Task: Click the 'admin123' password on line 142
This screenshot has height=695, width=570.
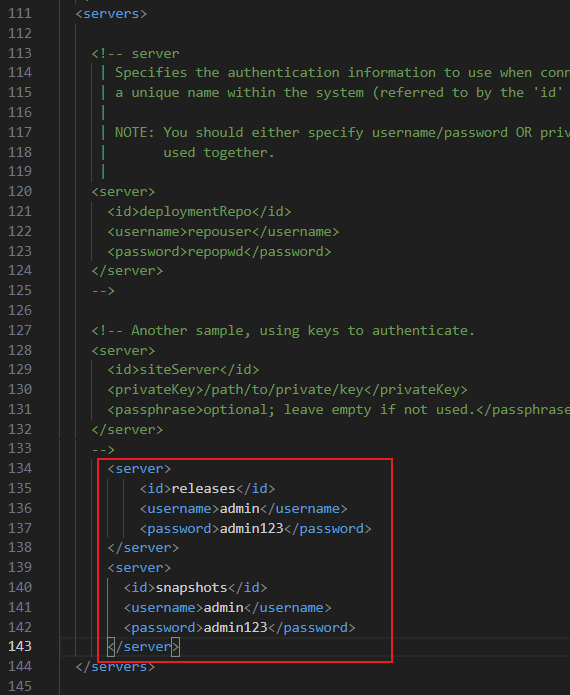Action: click(x=236, y=628)
